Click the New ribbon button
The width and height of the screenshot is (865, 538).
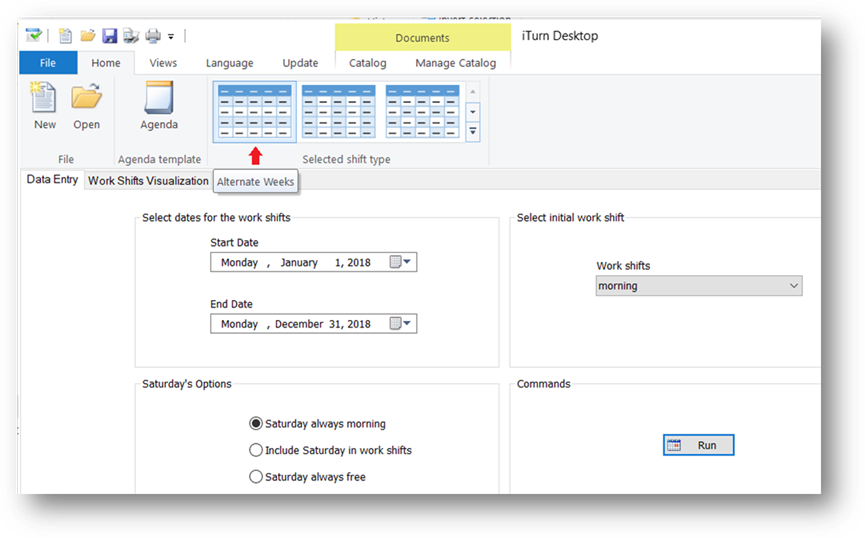tap(44, 106)
